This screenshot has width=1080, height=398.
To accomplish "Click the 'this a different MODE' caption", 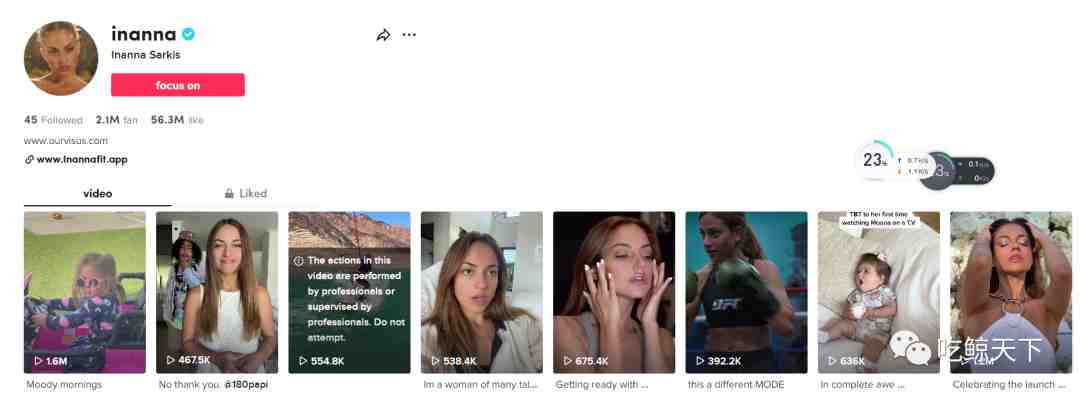I will (x=736, y=385).
